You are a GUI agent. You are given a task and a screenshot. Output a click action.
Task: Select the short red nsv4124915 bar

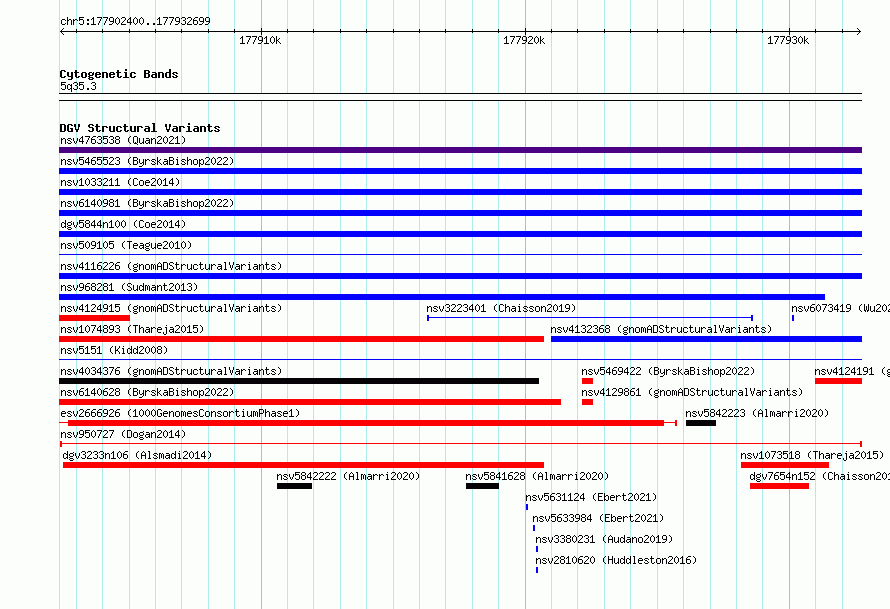94,318
